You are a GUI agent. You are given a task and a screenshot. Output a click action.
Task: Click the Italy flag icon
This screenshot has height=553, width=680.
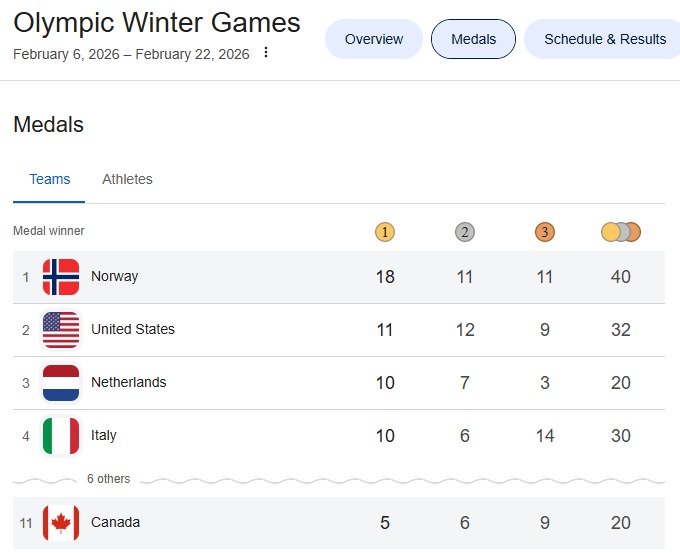point(61,436)
